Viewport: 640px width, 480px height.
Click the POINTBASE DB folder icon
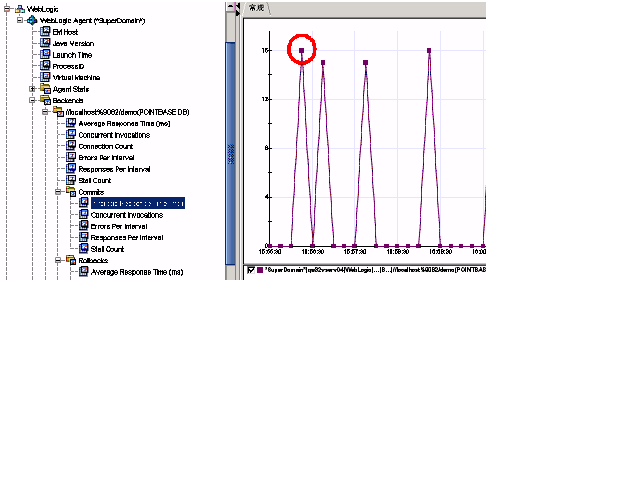click(58, 111)
